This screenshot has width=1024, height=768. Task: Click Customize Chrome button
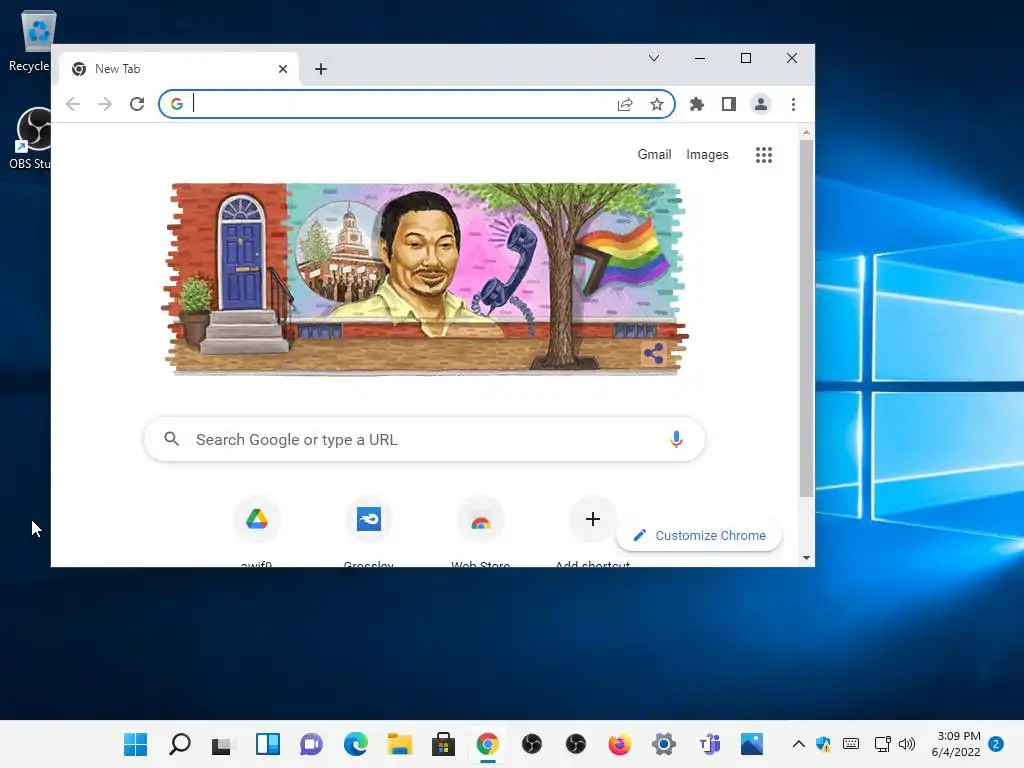[x=699, y=536]
